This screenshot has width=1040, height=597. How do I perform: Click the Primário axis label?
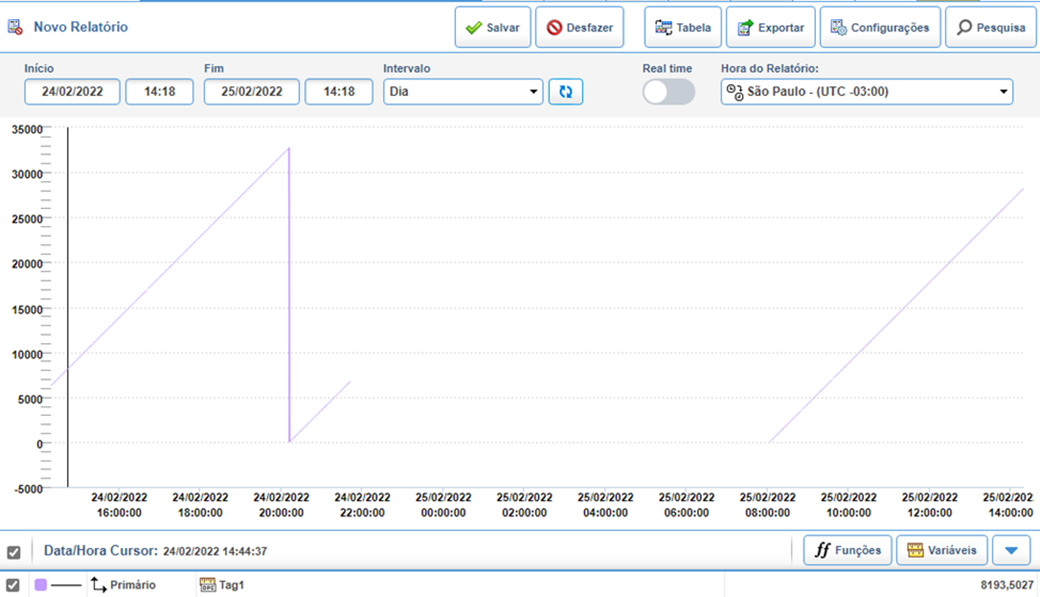tap(133, 585)
